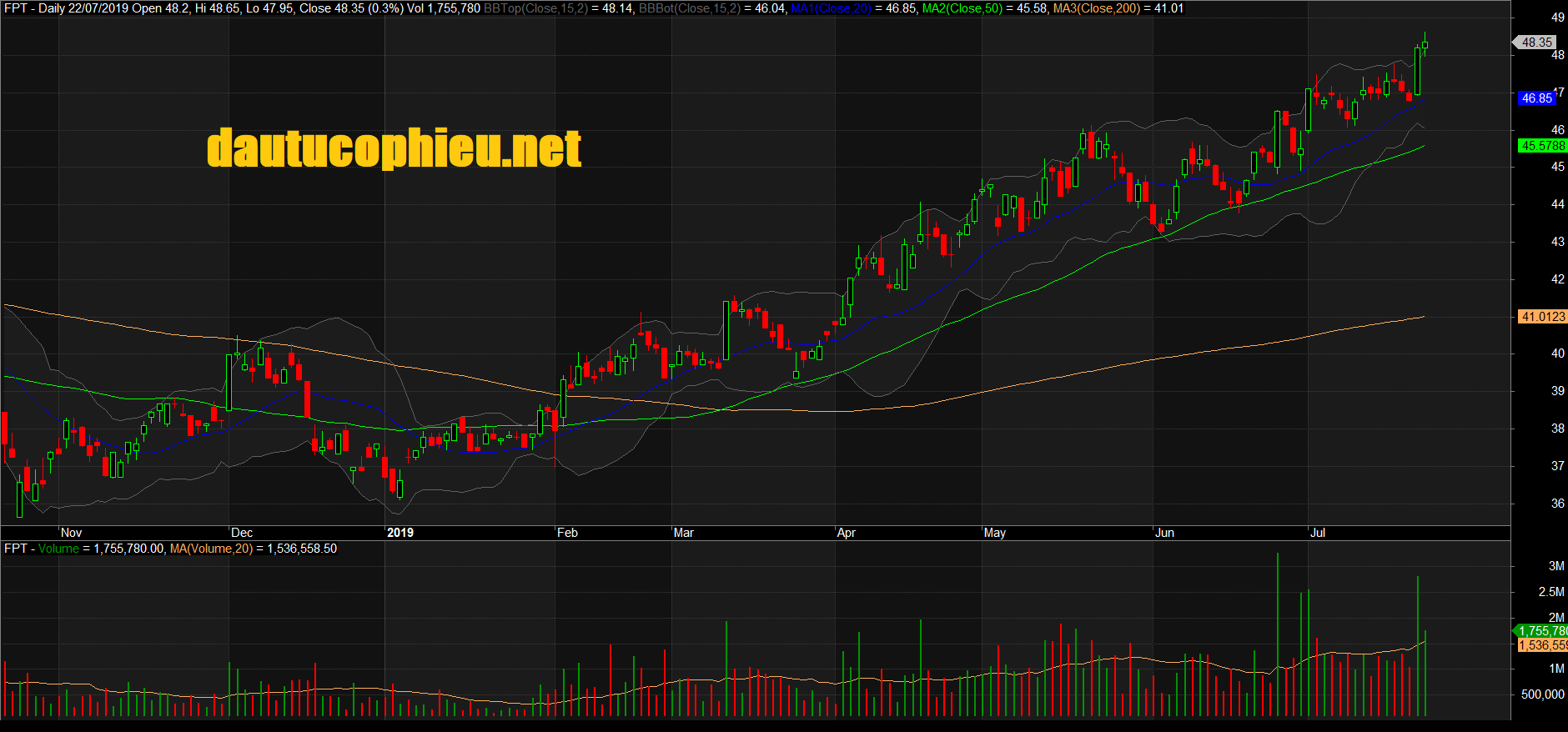The height and width of the screenshot is (732, 1568).
Task: Click the Jul marker on time axis
Action: click(x=1318, y=533)
